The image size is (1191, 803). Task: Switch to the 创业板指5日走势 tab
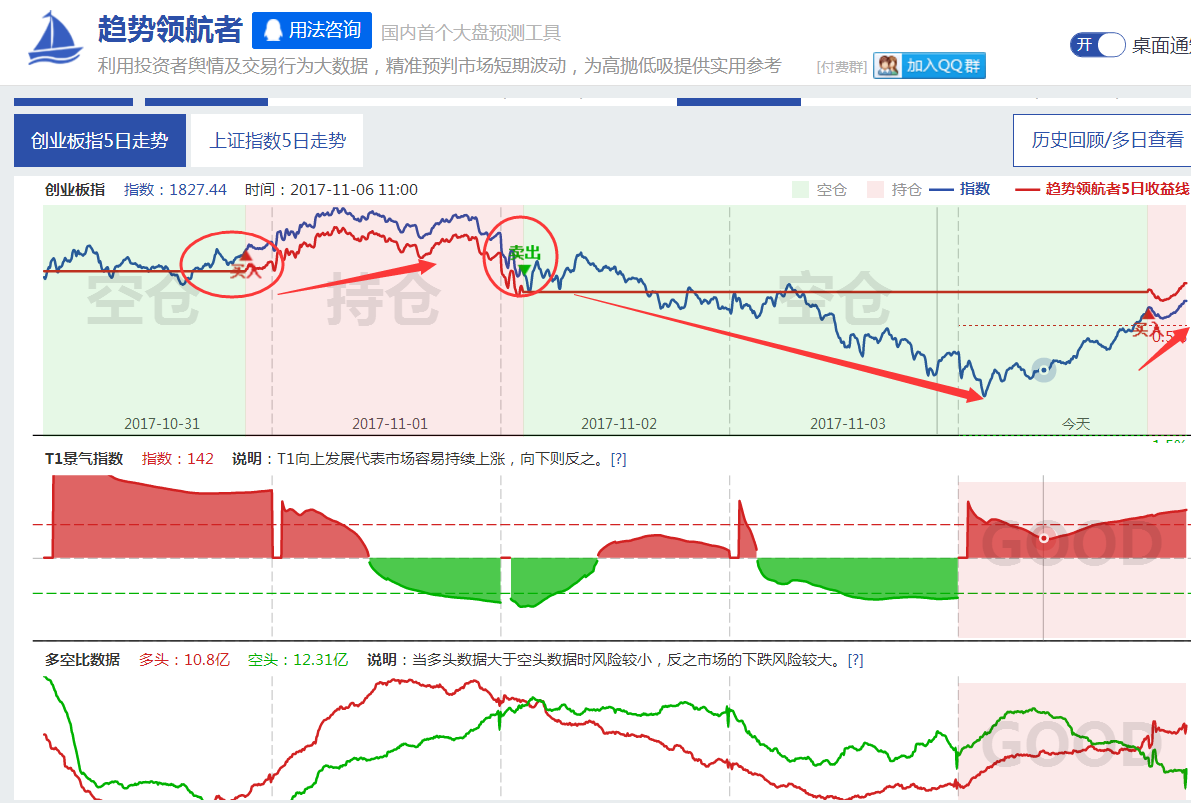pyautogui.click(x=100, y=141)
